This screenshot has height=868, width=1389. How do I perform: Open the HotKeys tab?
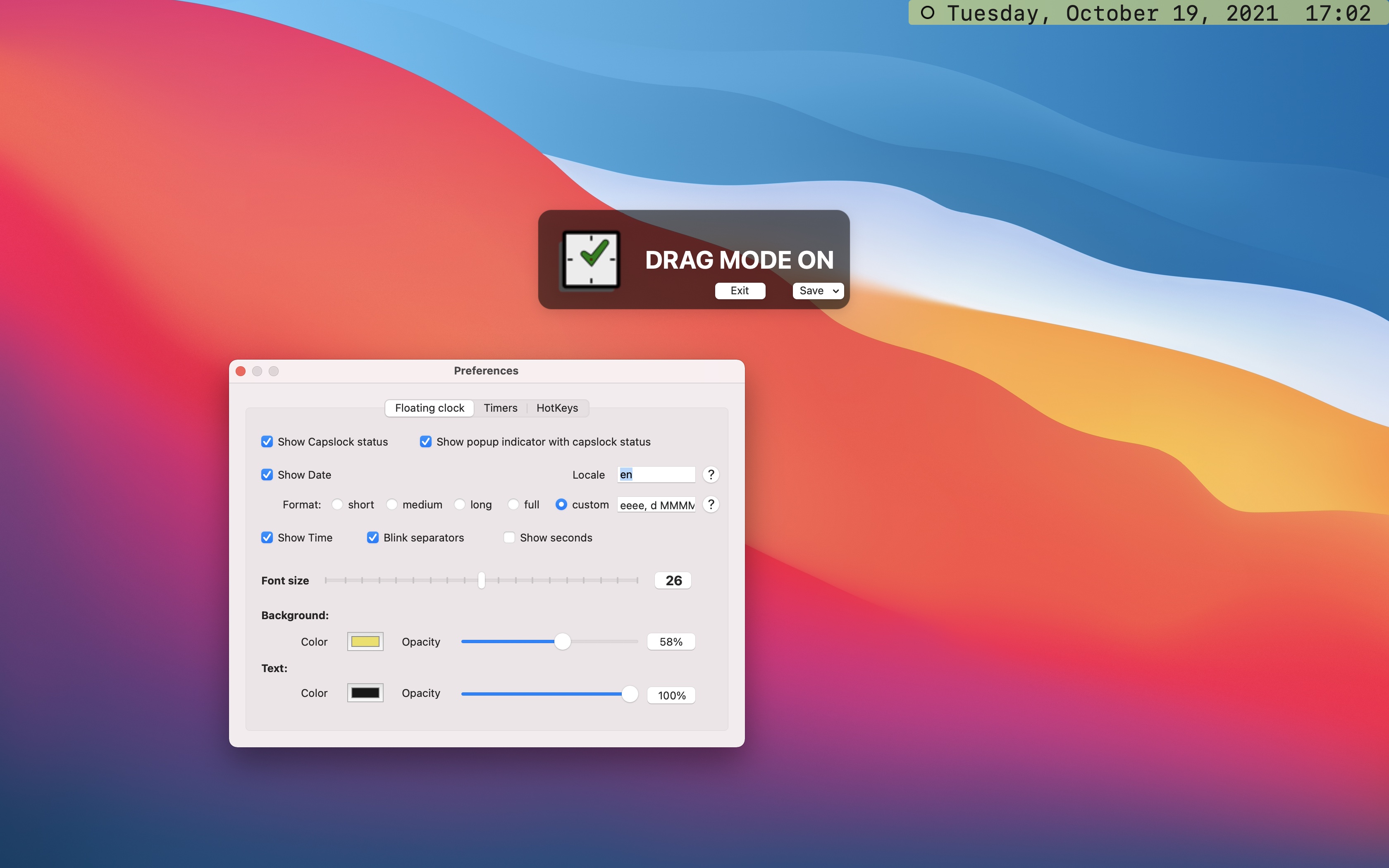pos(557,408)
